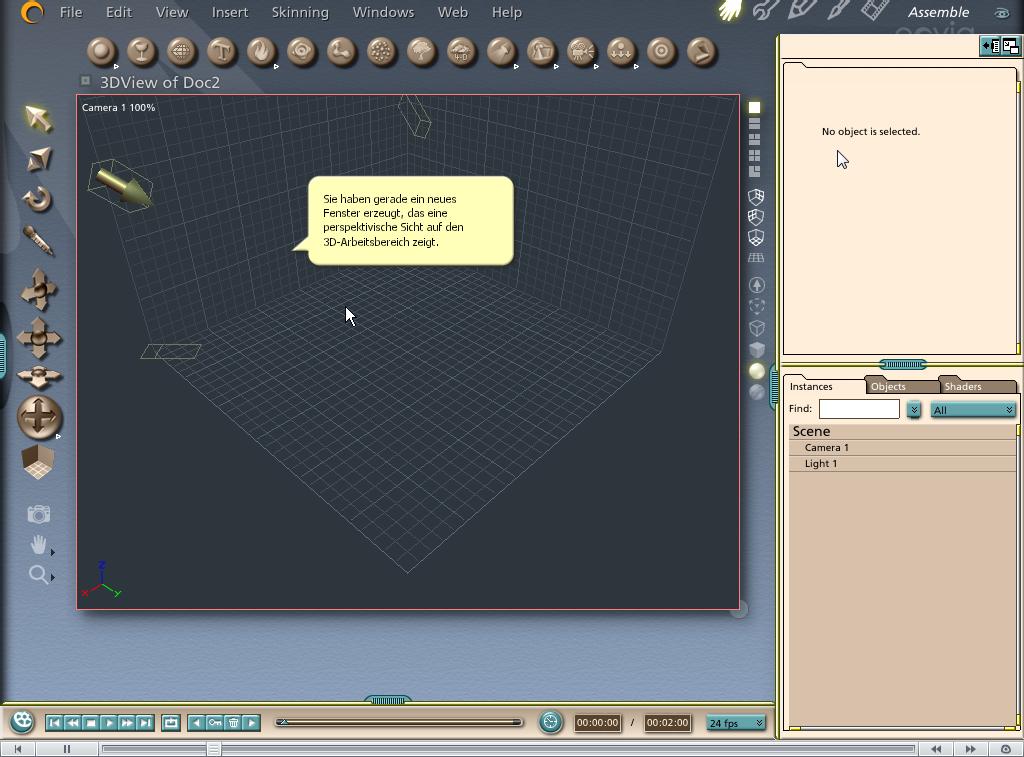Toggle the ground plane grid display
The height and width of the screenshot is (757, 1024).
coord(757,258)
